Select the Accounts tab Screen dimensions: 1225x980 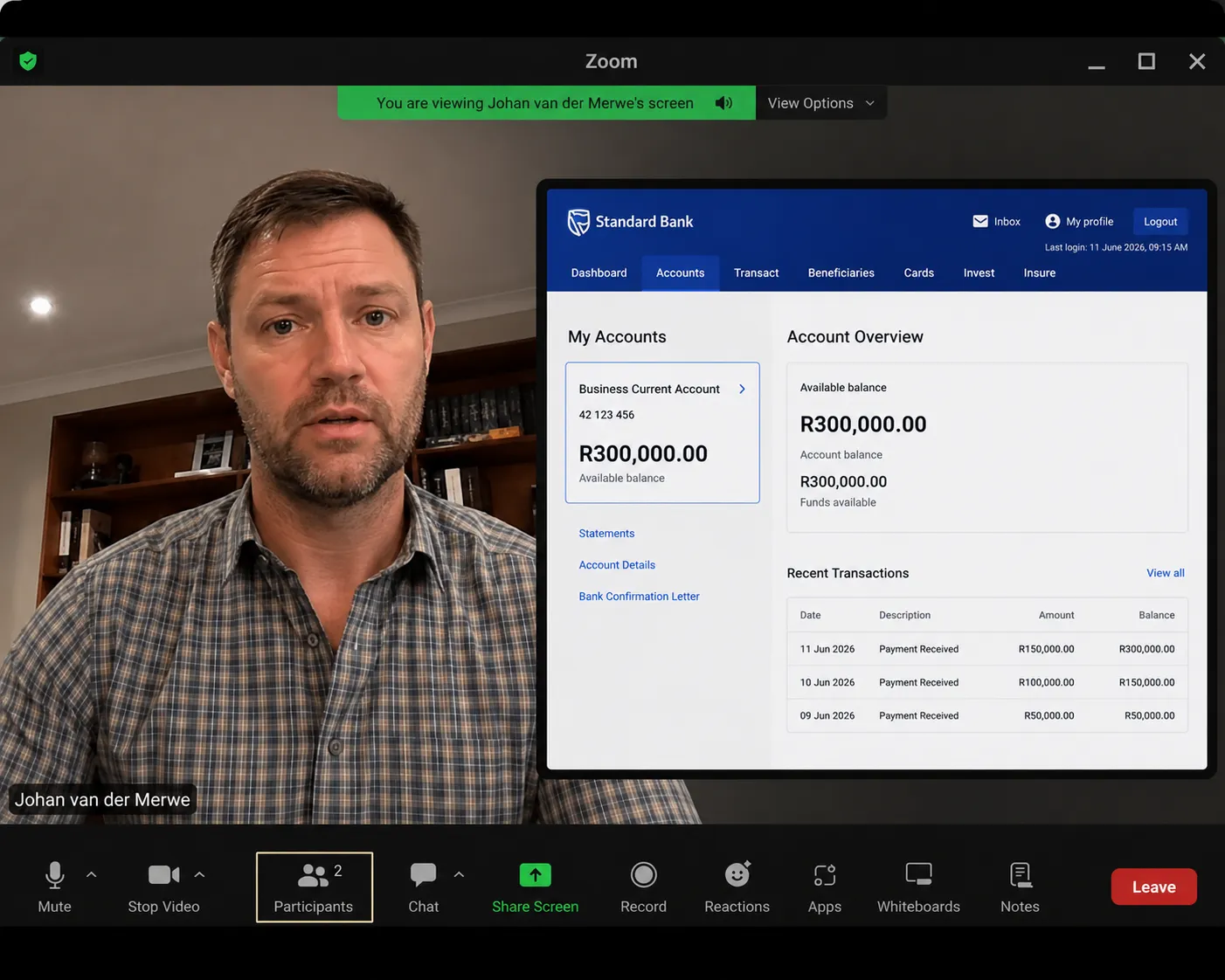pyautogui.click(x=681, y=273)
